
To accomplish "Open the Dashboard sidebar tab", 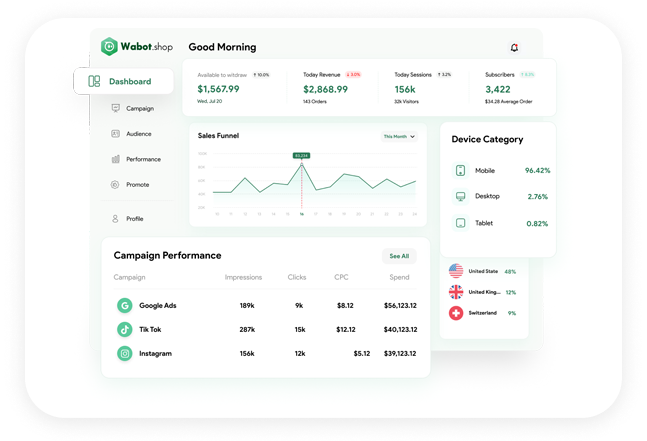I will click(x=122, y=81).
